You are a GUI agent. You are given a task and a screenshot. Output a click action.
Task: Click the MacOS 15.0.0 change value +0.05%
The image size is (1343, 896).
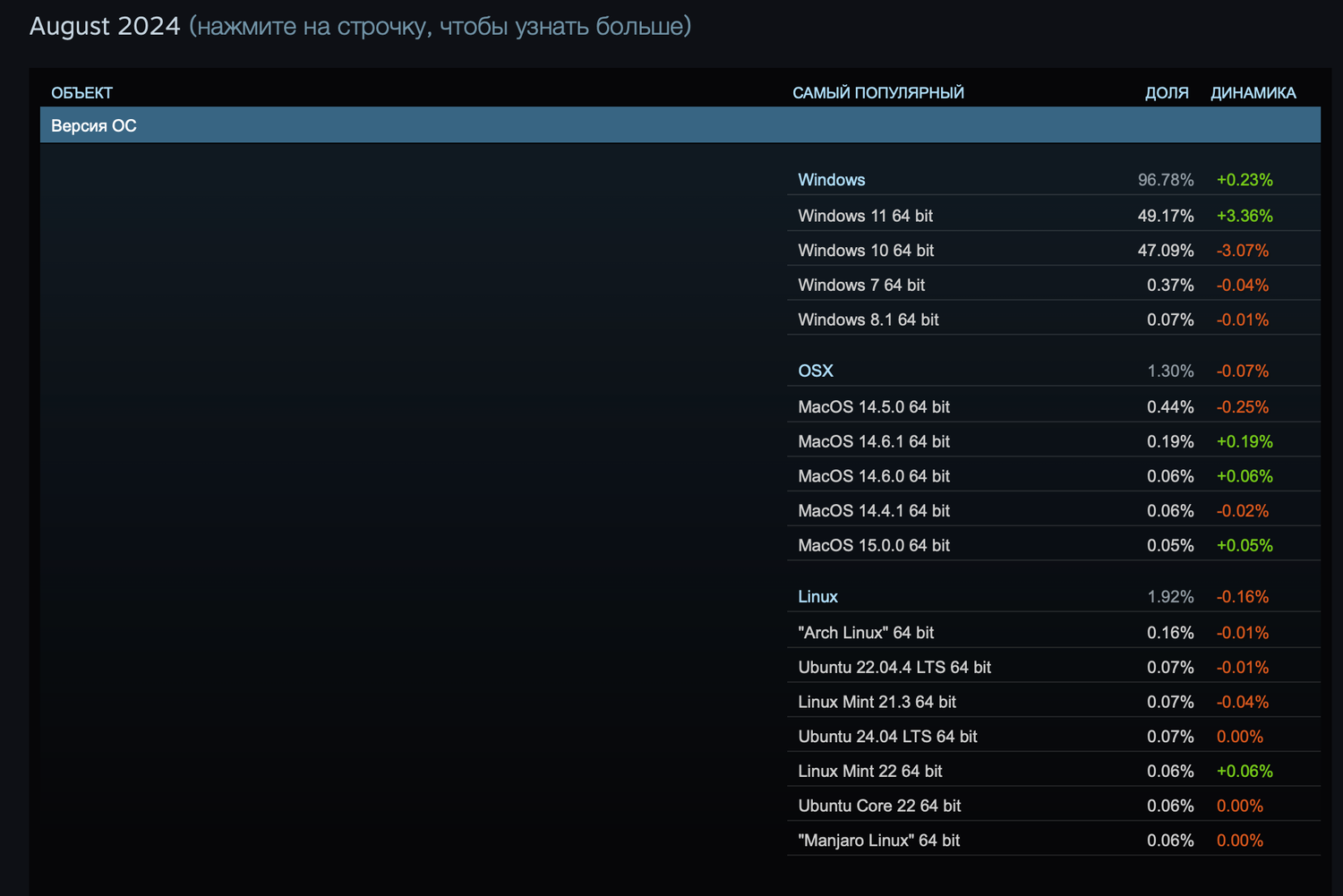tap(1245, 546)
